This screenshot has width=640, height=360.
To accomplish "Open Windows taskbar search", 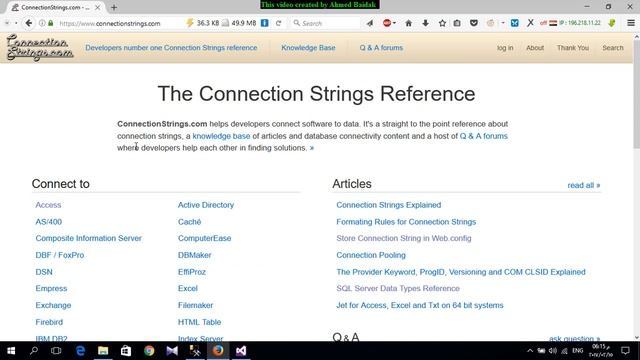I will pos(34,351).
